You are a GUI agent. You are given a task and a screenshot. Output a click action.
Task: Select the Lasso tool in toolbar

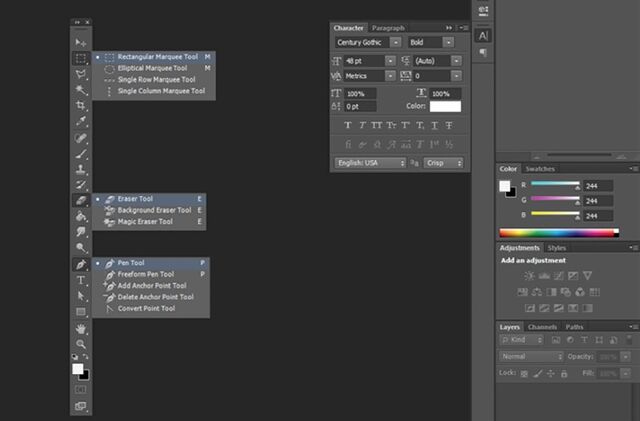[x=81, y=74]
